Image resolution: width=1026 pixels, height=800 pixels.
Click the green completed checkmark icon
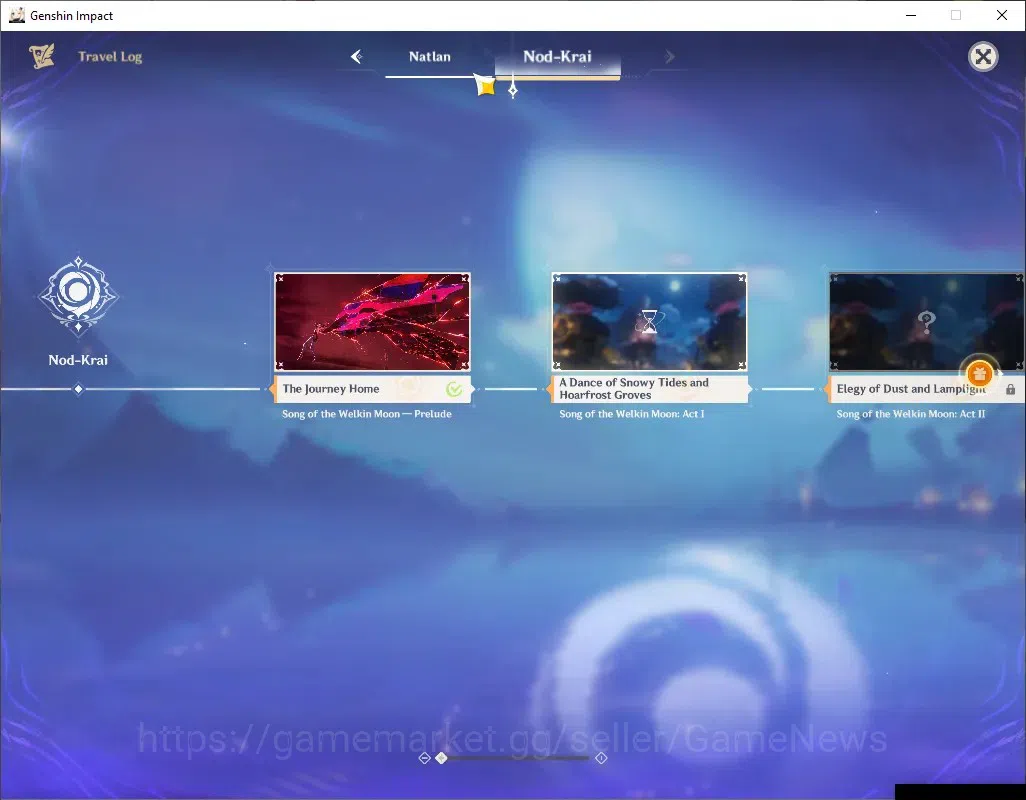click(x=453, y=389)
